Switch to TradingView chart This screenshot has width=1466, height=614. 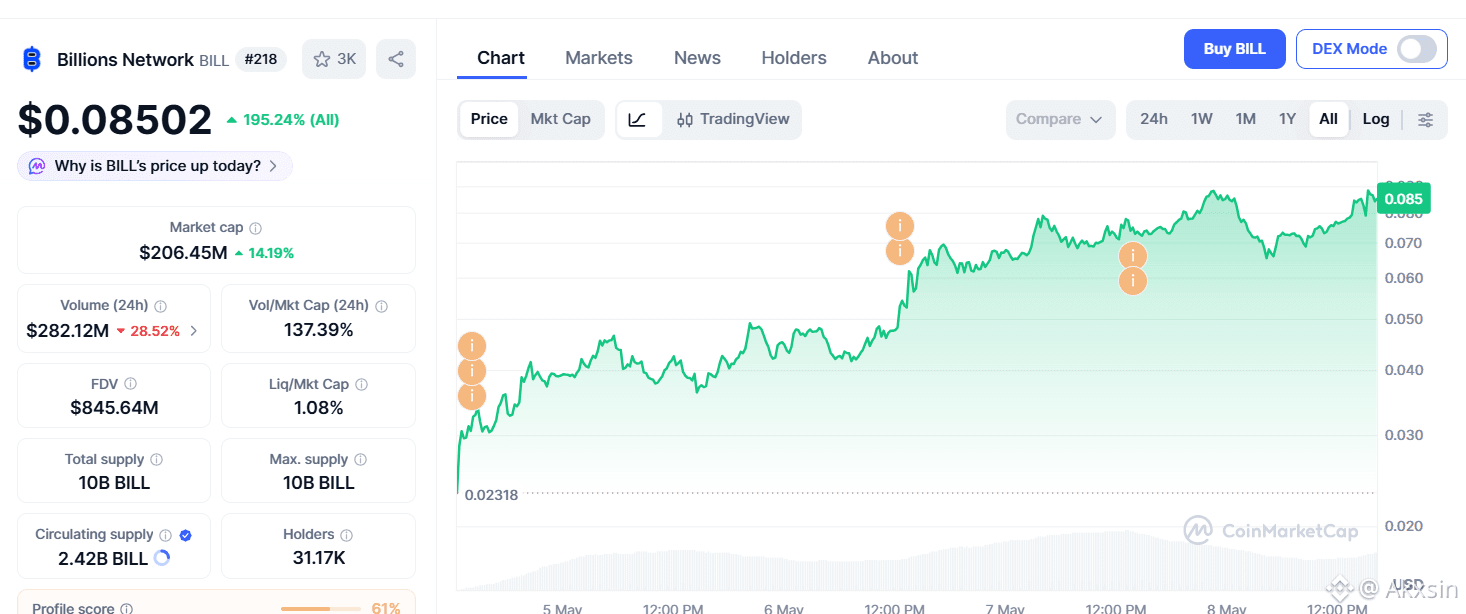point(733,119)
